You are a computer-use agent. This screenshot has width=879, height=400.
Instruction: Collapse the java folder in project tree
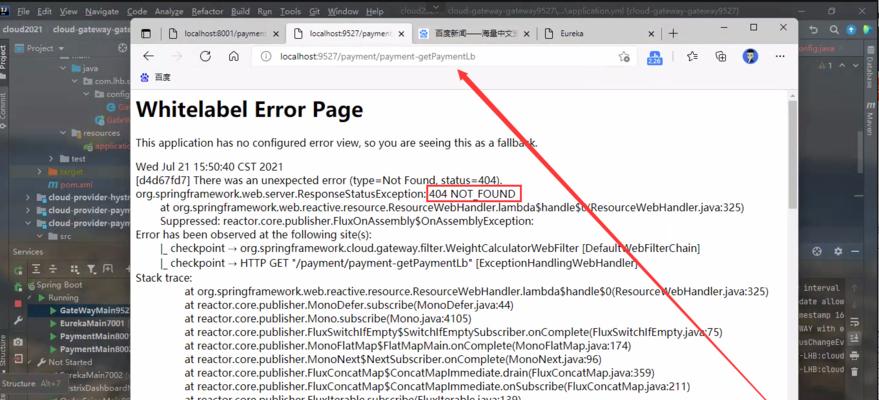[63, 69]
